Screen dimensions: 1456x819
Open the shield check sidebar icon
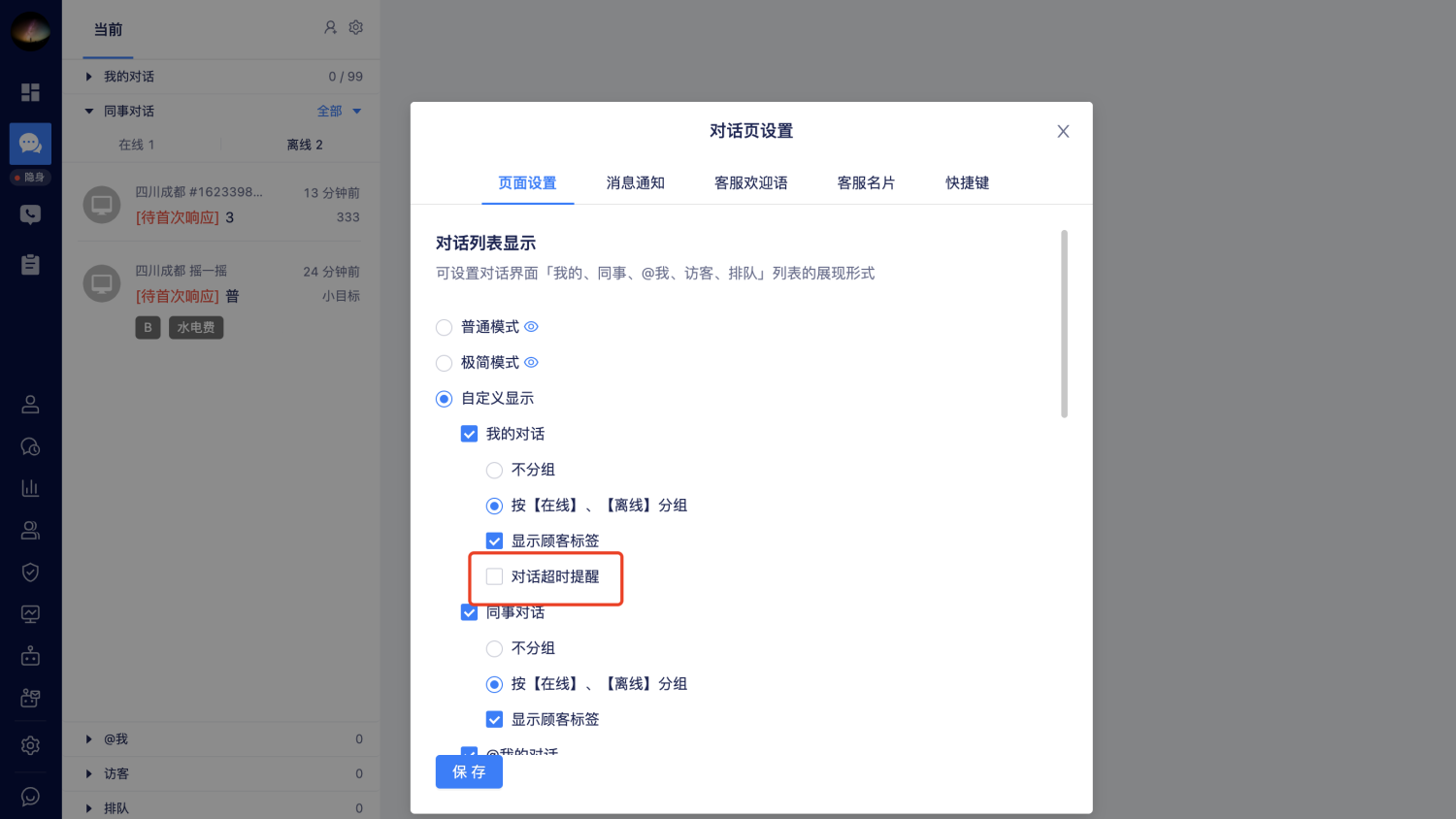[30, 573]
